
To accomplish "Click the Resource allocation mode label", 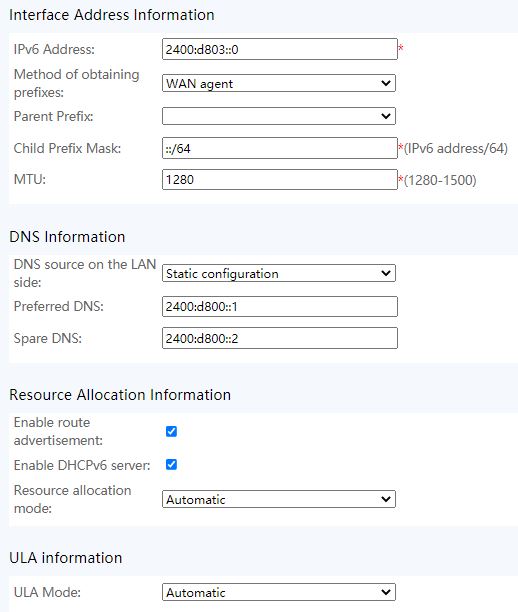I will point(73,499).
